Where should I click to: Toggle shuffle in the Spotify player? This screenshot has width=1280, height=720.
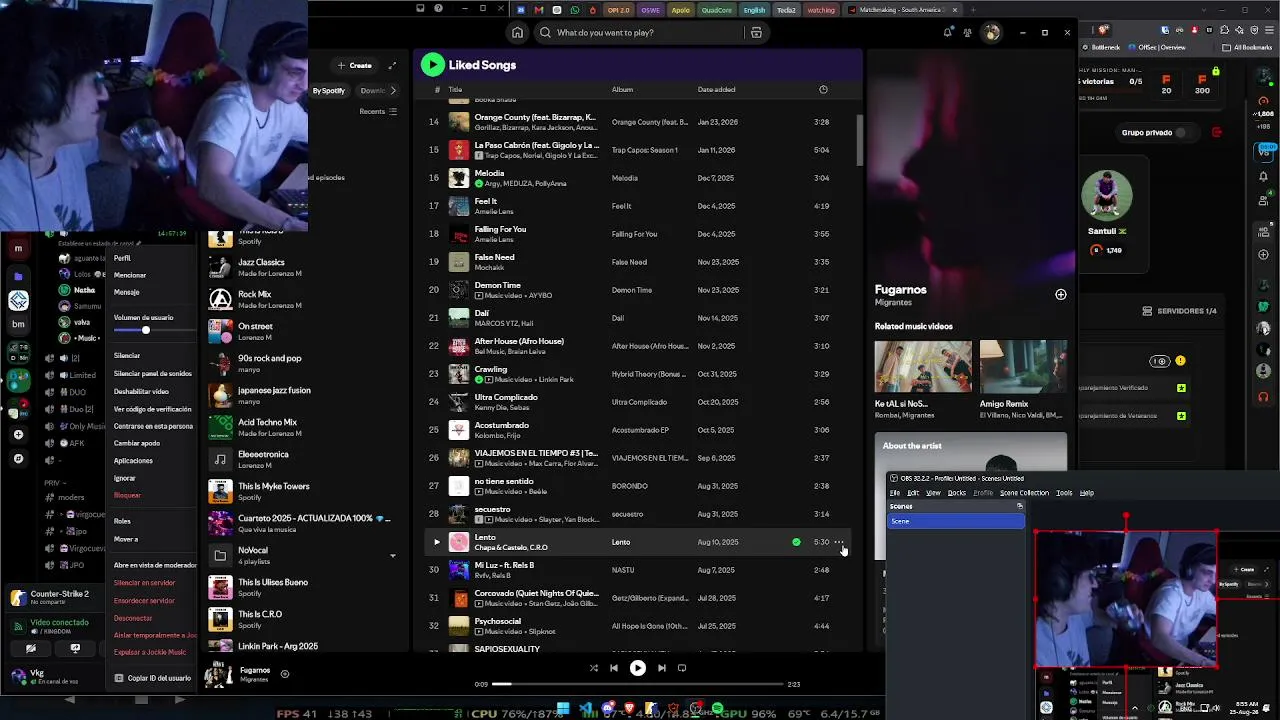point(594,668)
